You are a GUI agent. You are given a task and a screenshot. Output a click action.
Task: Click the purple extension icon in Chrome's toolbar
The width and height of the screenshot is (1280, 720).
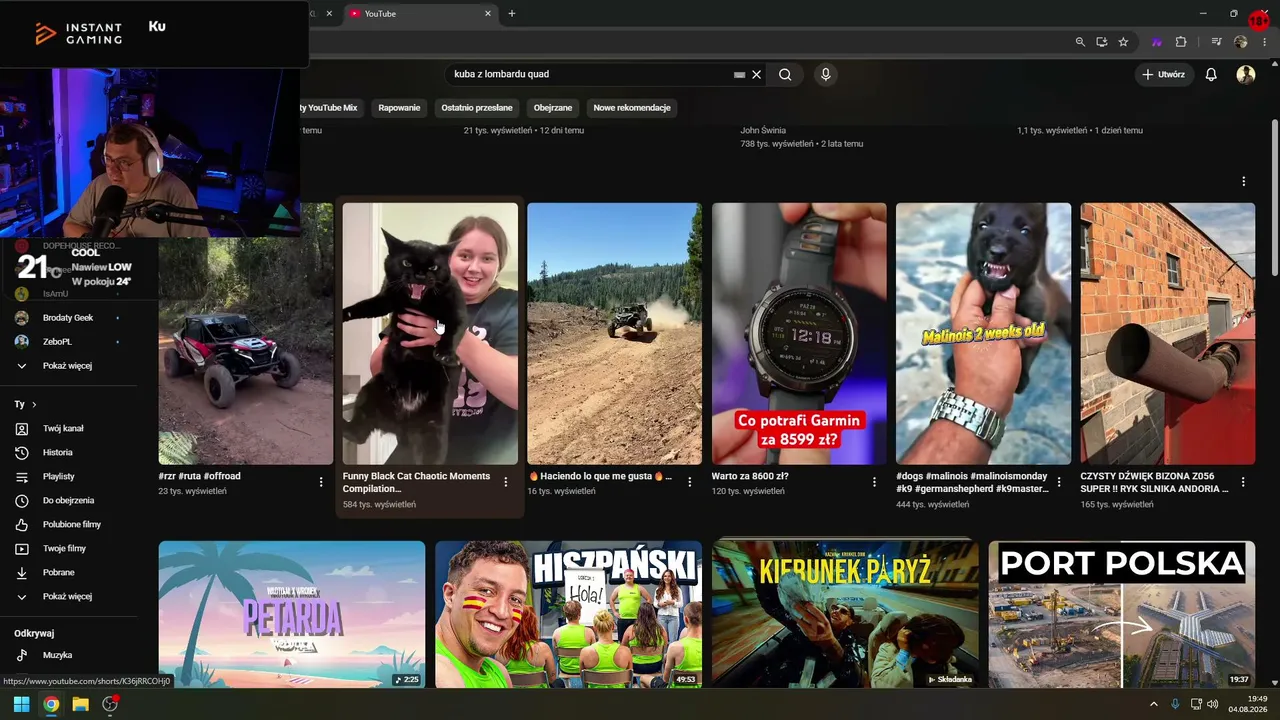pyautogui.click(x=1157, y=42)
